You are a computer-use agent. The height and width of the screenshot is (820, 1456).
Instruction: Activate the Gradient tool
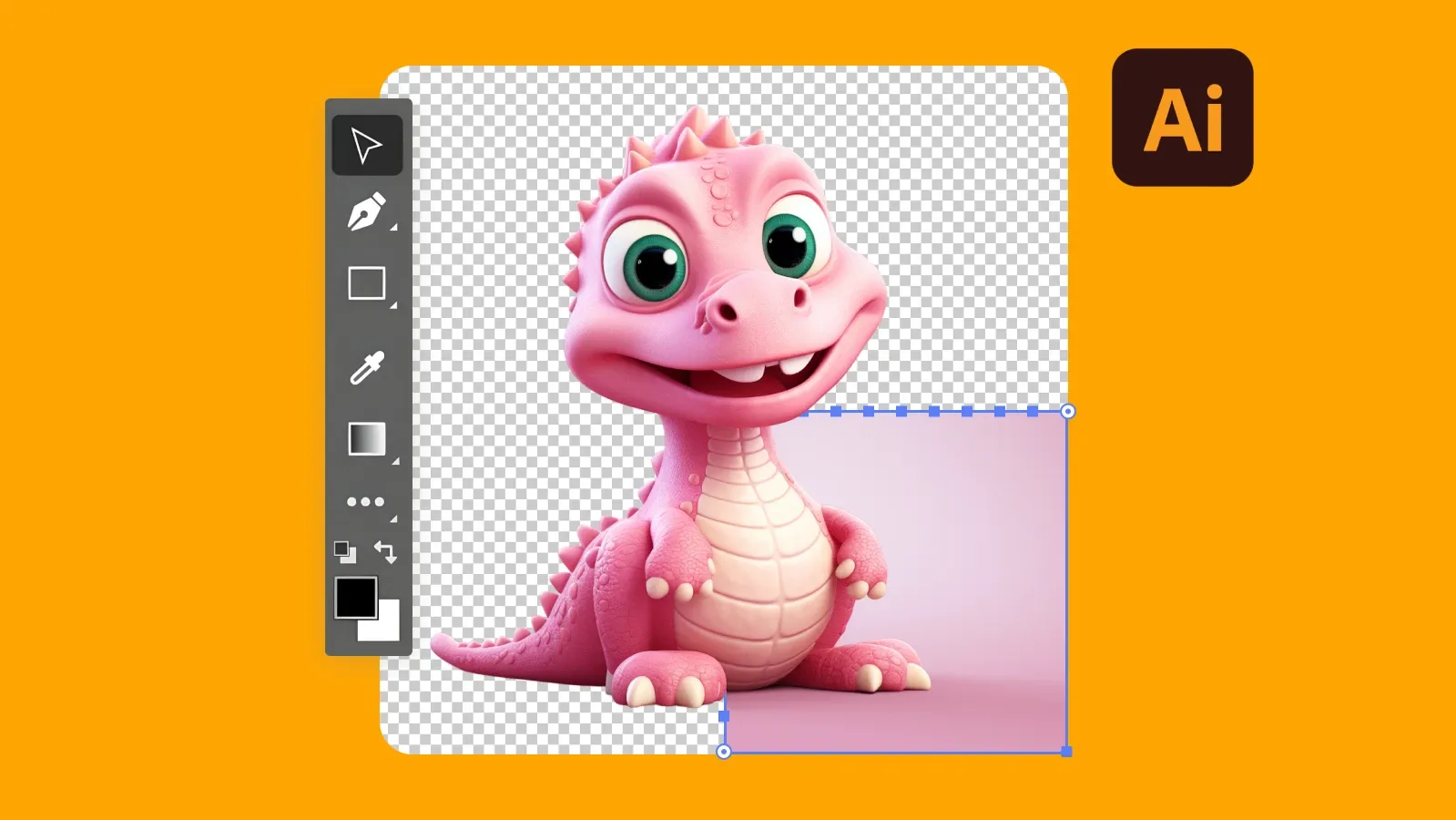(x=367, y=438)
